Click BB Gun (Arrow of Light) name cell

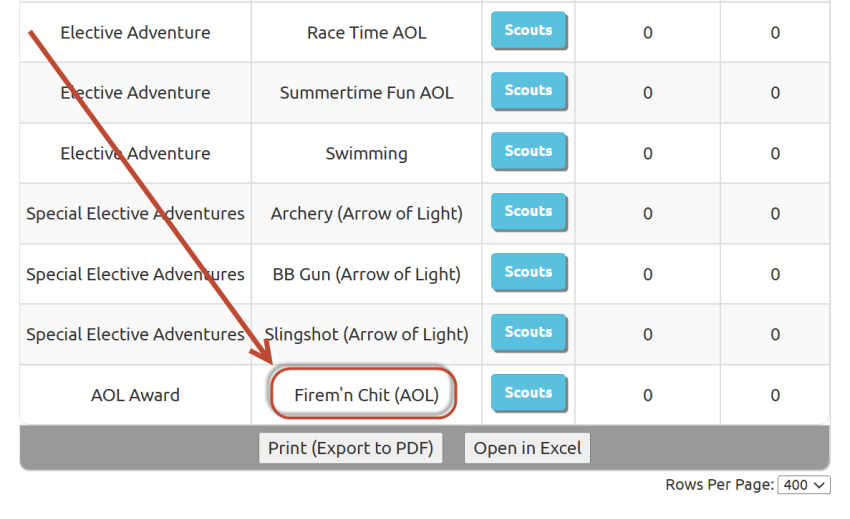coord(366,274)
